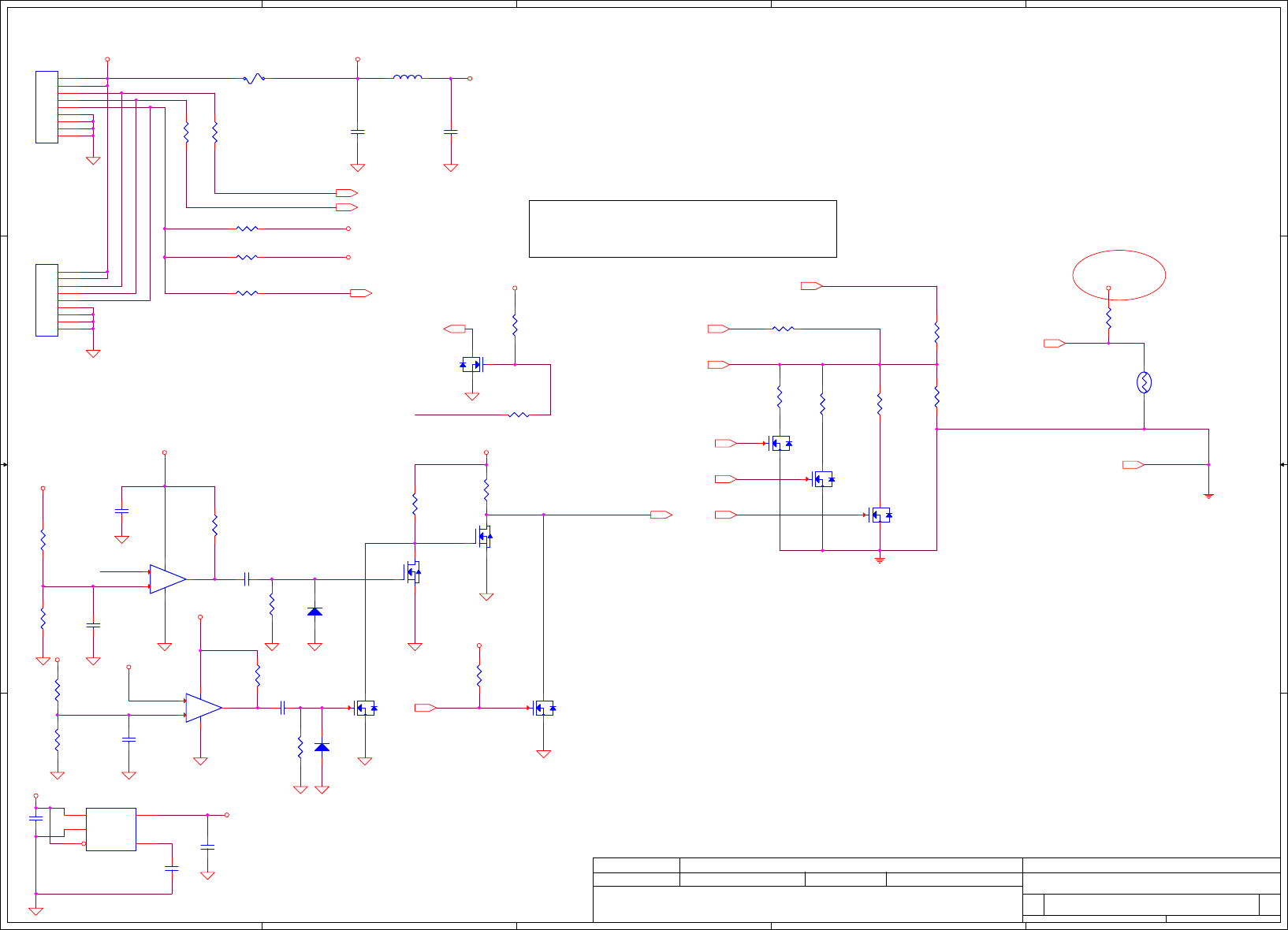Select the upper connector block
This screenshot has width=1288, height=930.
coord(47,107)
